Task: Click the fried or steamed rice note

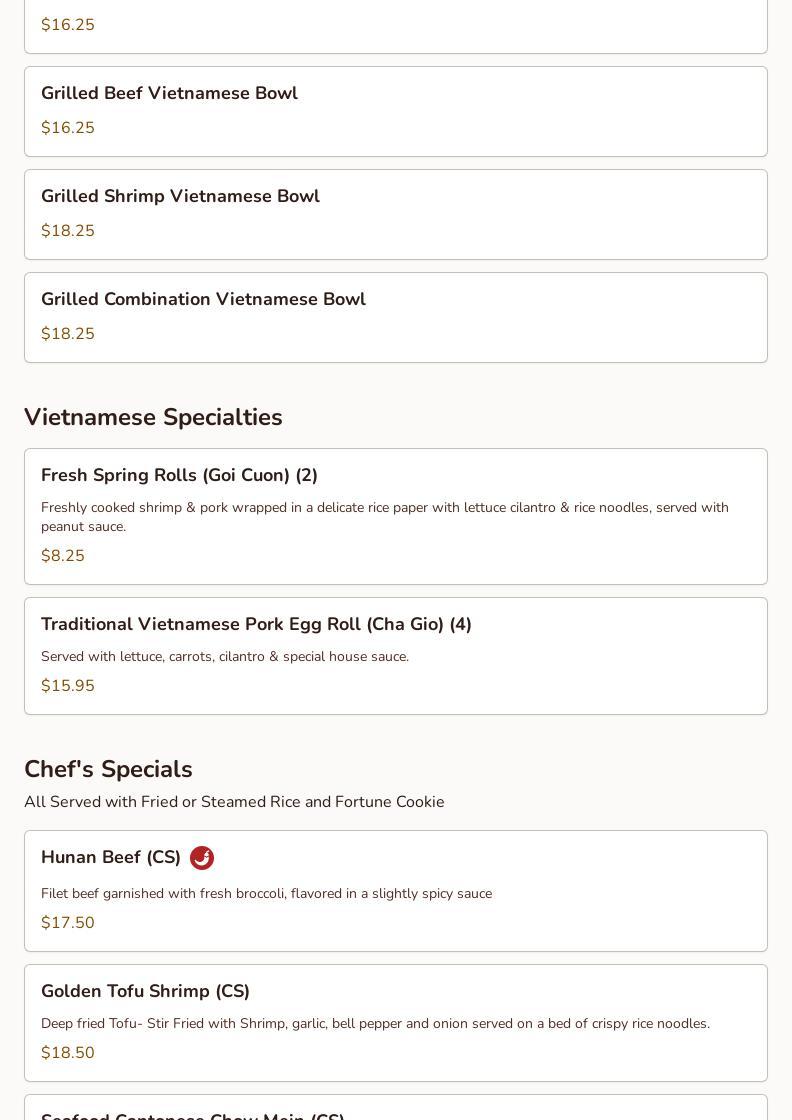Action: coord(234,802)
